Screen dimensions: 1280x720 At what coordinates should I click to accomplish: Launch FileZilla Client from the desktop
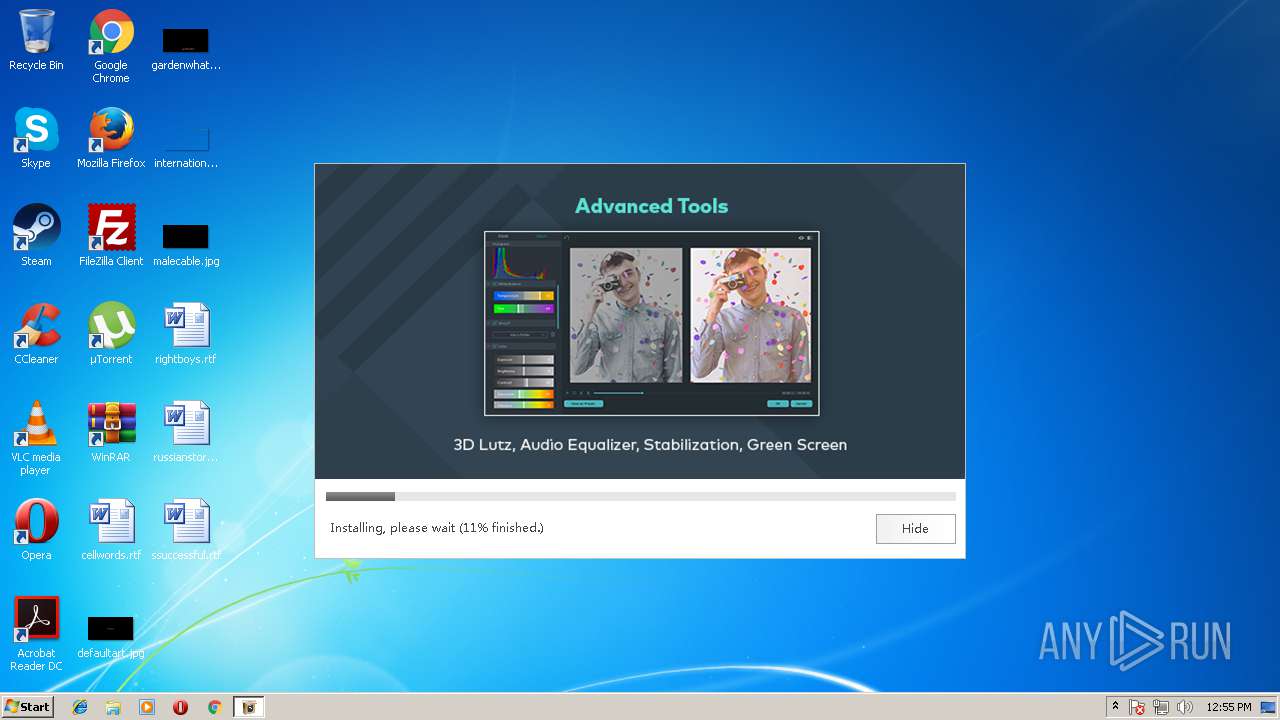[x=111, y=236]
